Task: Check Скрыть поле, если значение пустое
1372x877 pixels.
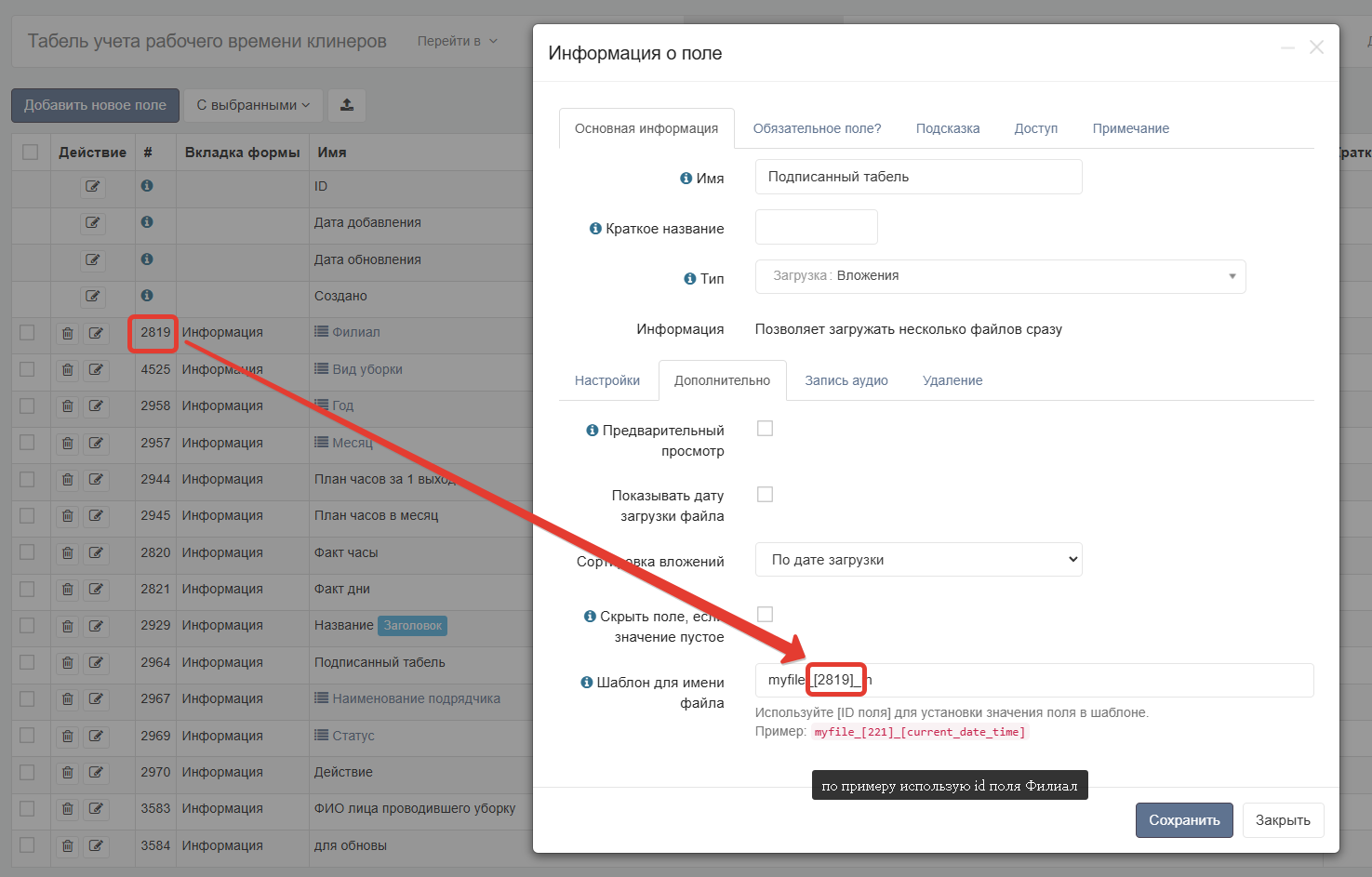Action: pos(765,615)
